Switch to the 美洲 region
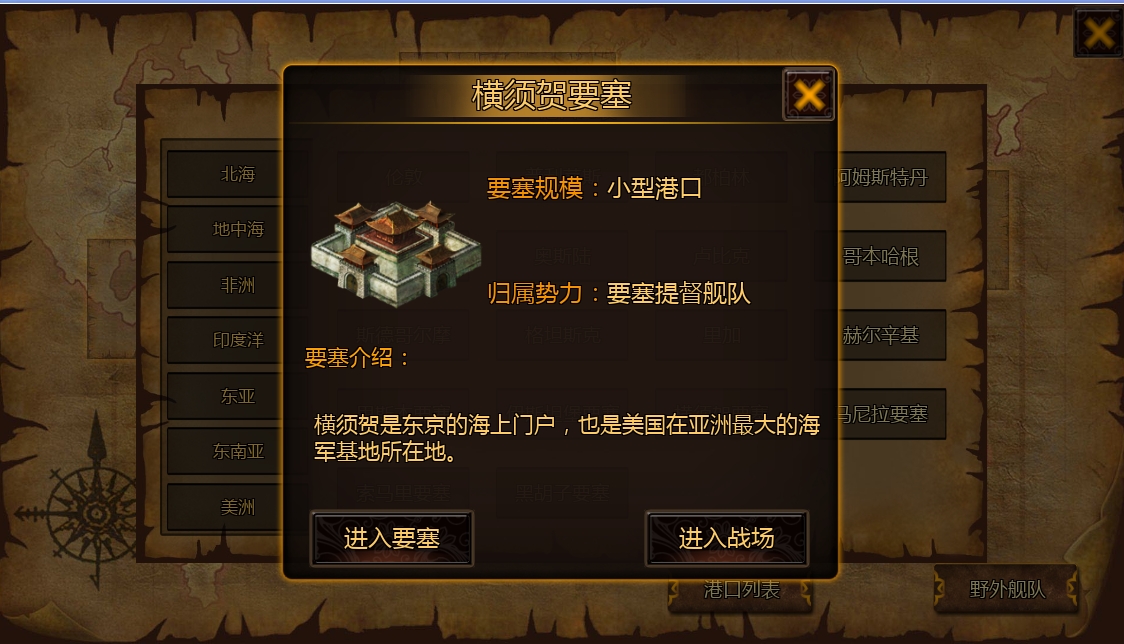 point(226,507)
